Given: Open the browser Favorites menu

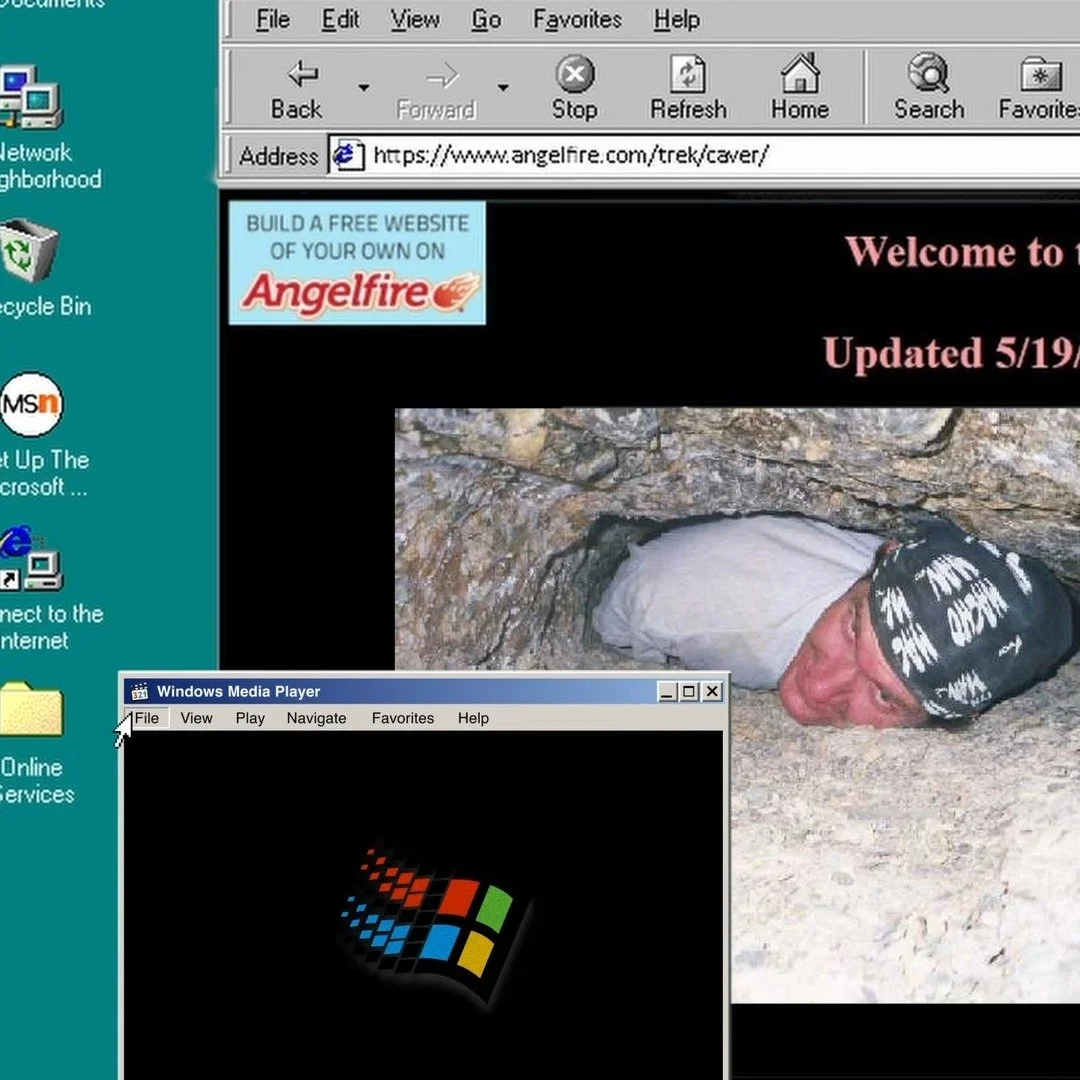Looking at the screenshot, I should pos(577,19).
